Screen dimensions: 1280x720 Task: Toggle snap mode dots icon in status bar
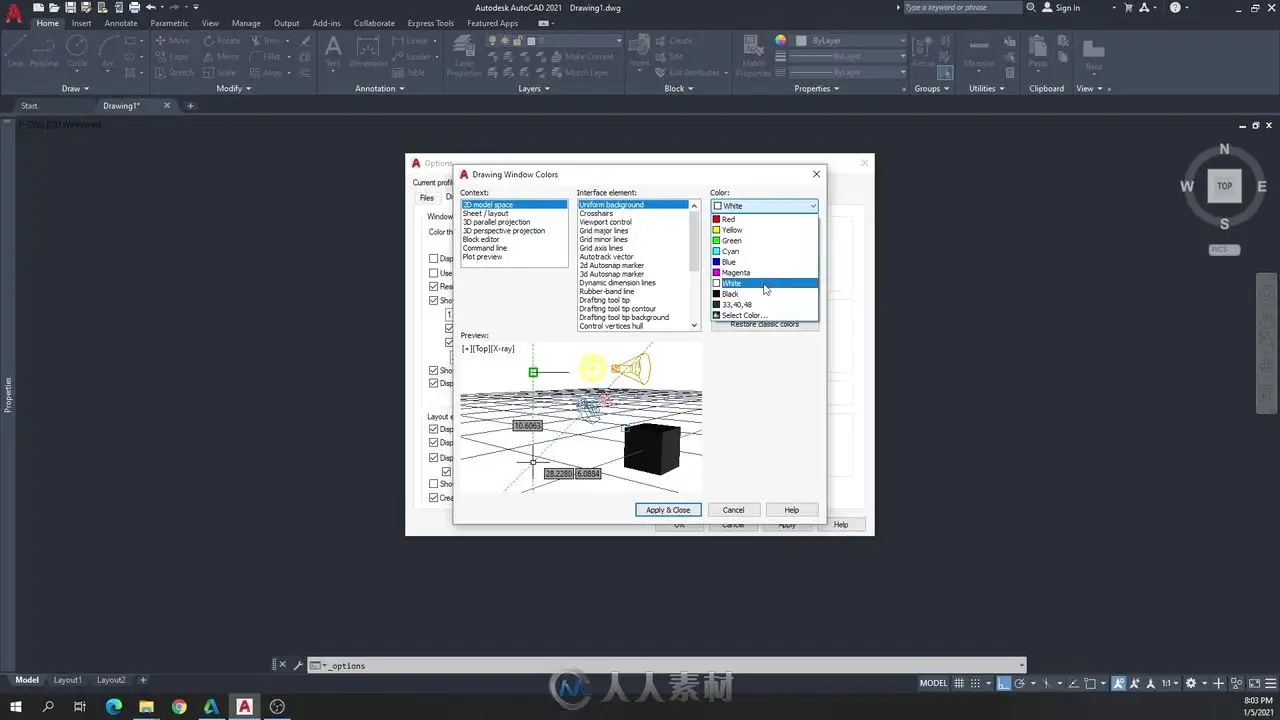(x=977, y=683)
